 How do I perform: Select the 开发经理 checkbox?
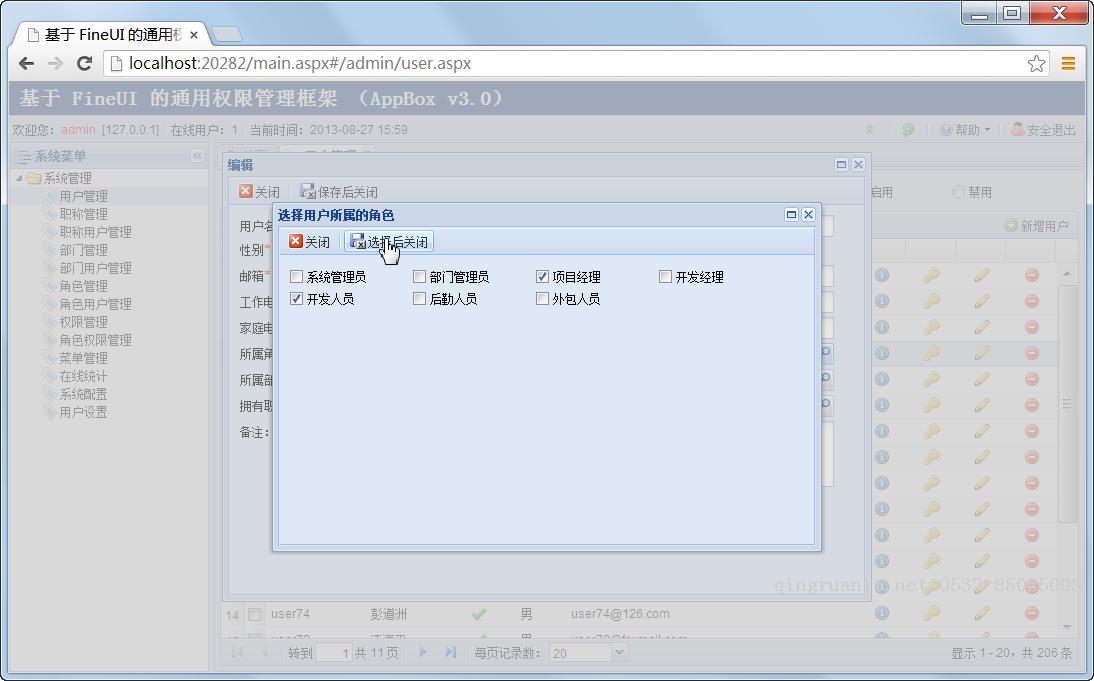pos(665,277)
